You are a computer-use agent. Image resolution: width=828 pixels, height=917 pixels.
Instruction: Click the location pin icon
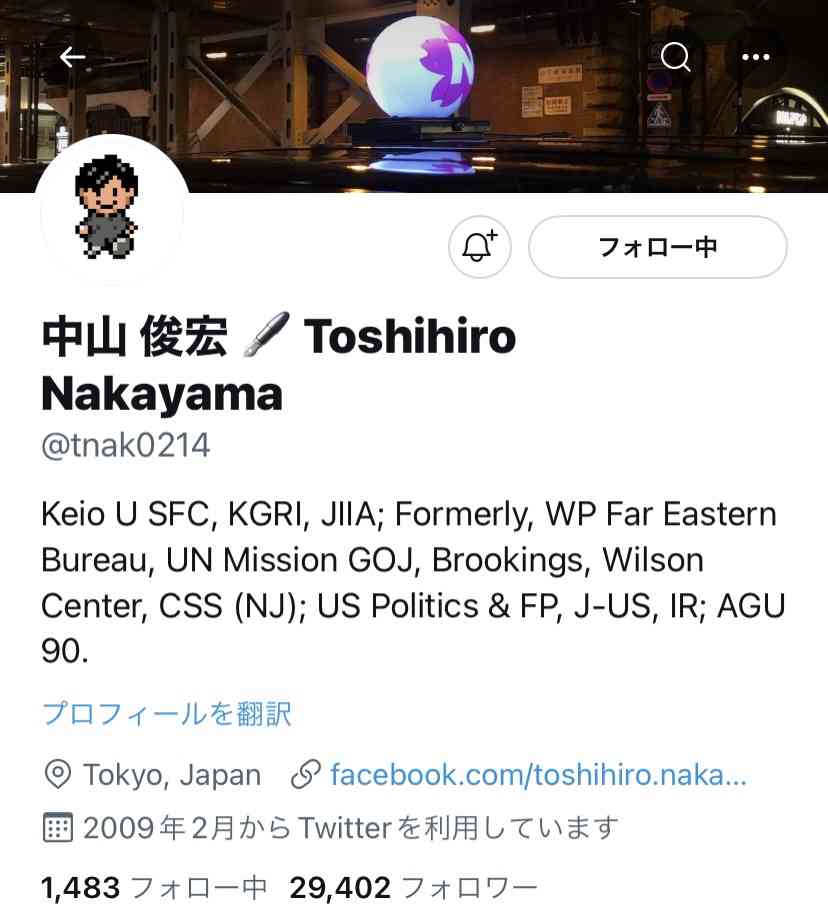pos(57,775)
